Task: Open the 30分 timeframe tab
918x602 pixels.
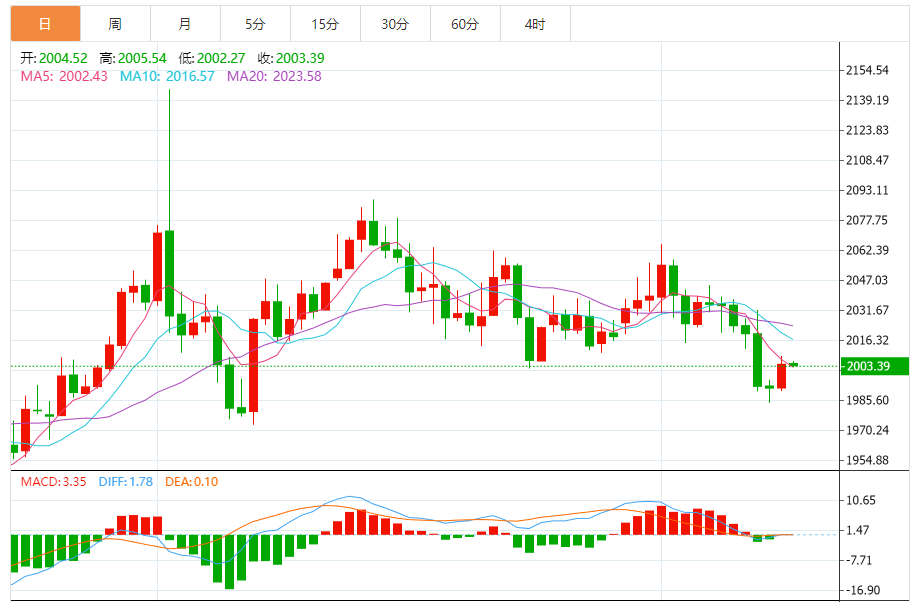Action: click(395, 24)
